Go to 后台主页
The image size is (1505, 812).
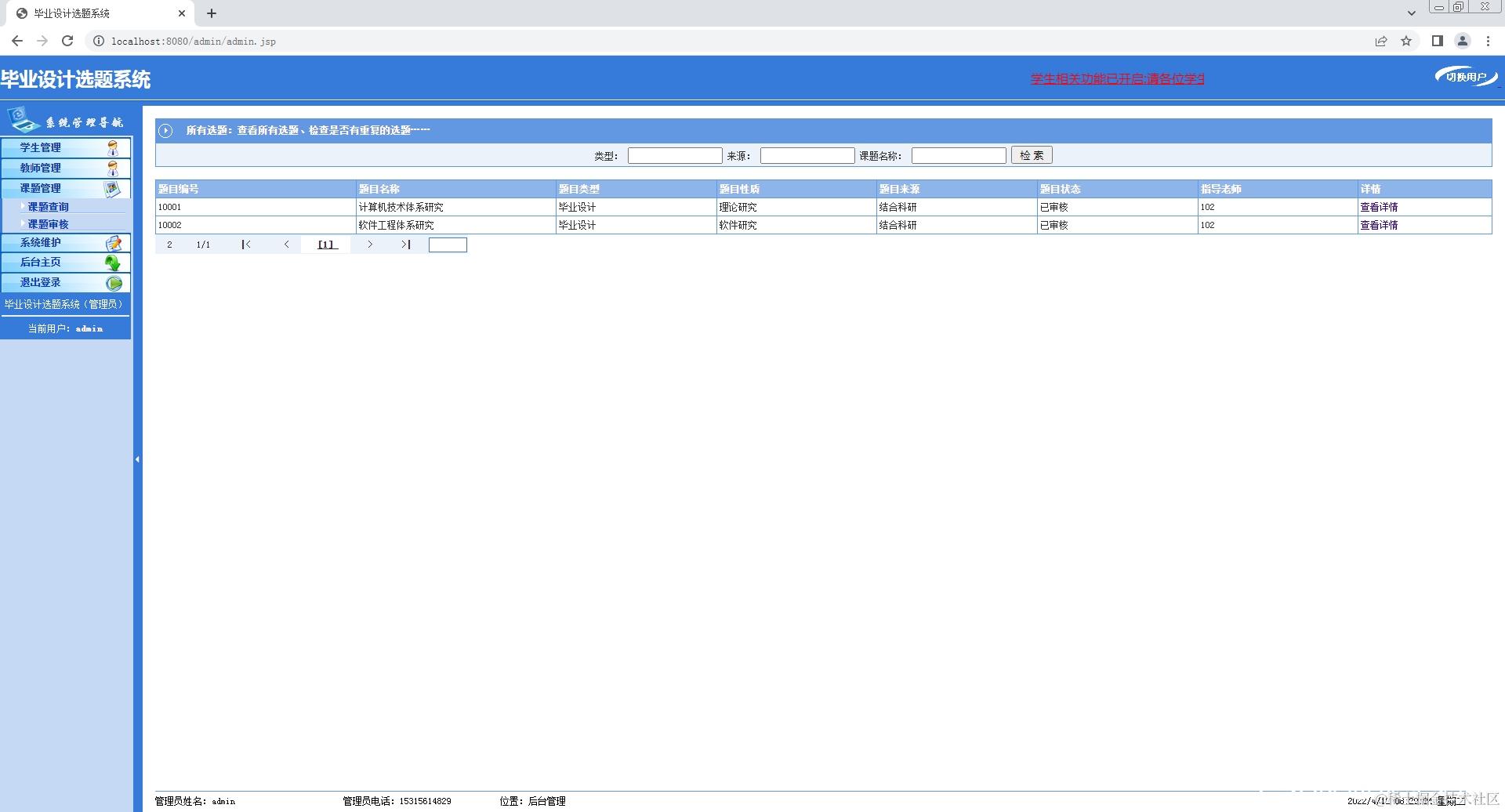point(66,263)
